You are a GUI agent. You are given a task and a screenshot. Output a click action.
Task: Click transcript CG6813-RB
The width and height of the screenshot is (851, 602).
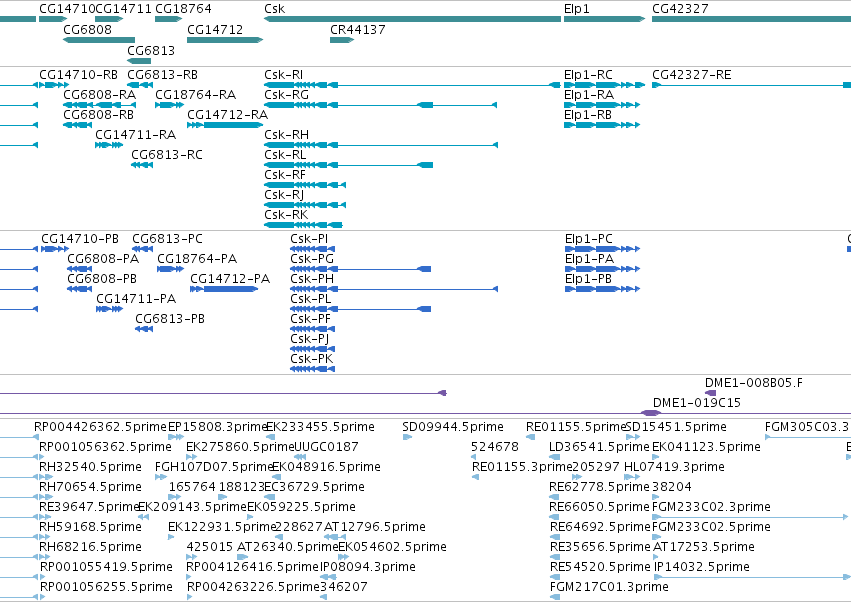coord(140,85)
